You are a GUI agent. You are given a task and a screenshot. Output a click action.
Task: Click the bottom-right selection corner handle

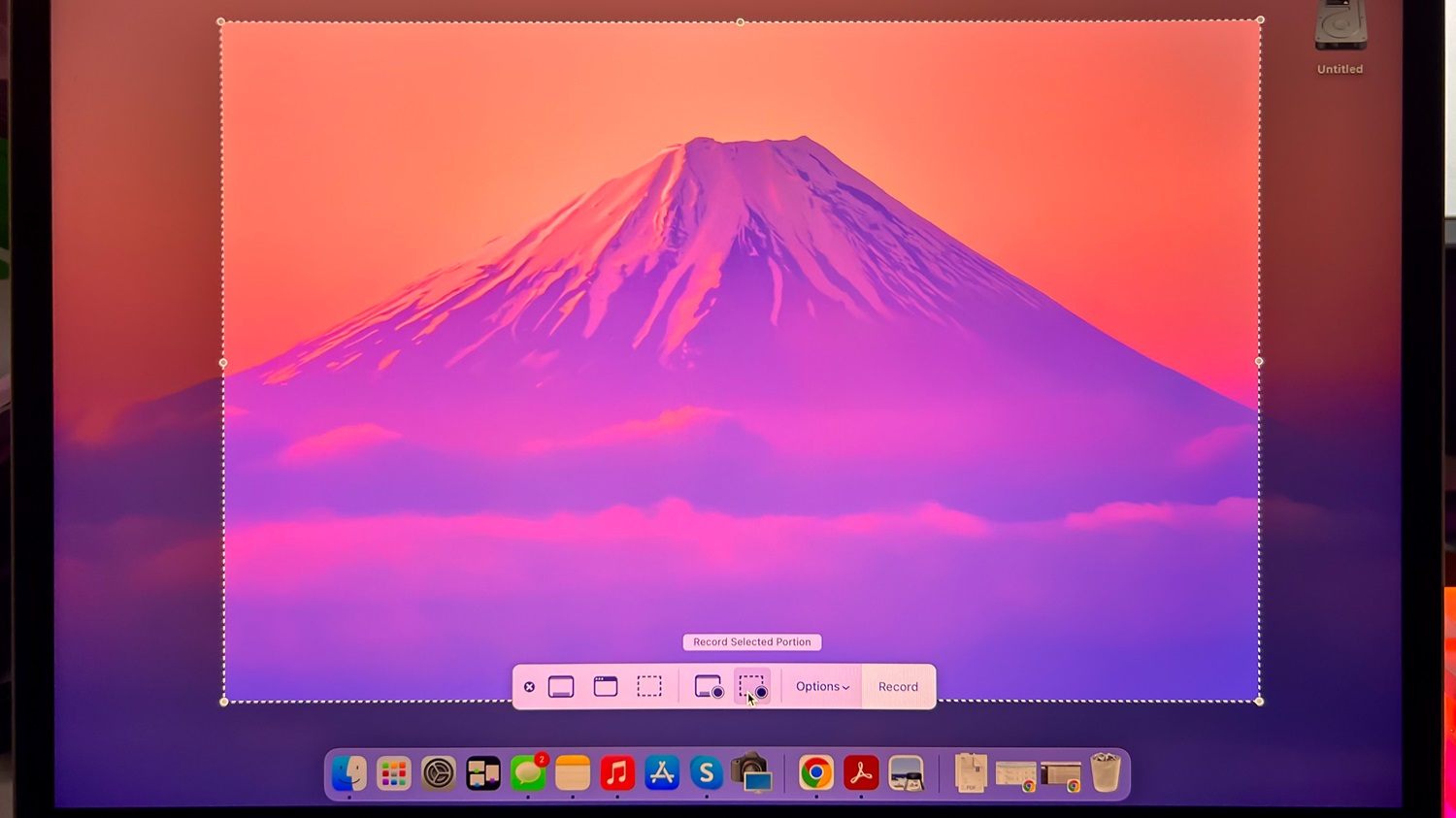(1259, 701)
